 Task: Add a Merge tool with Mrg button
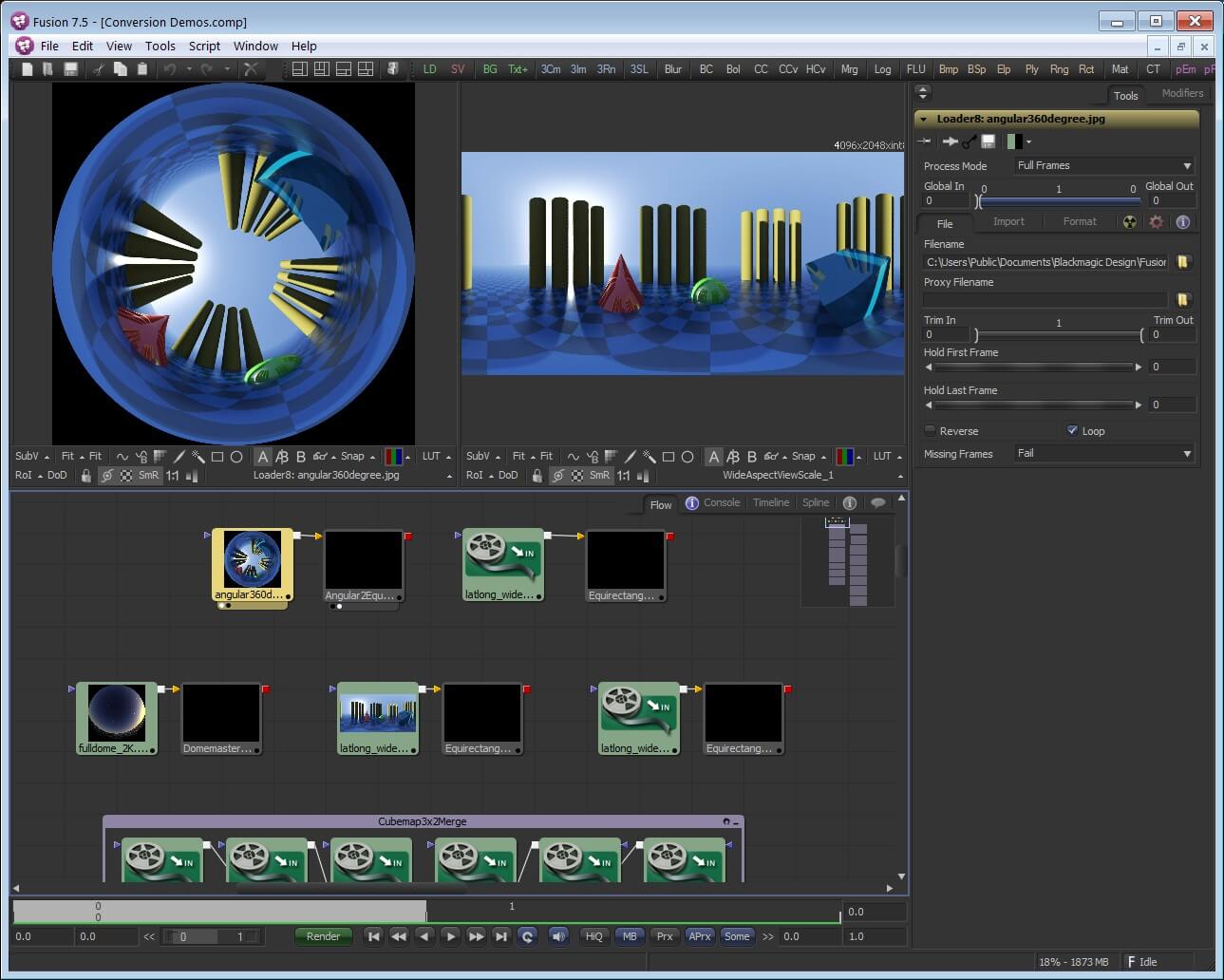pyautogui.click(x=849, y=69)
